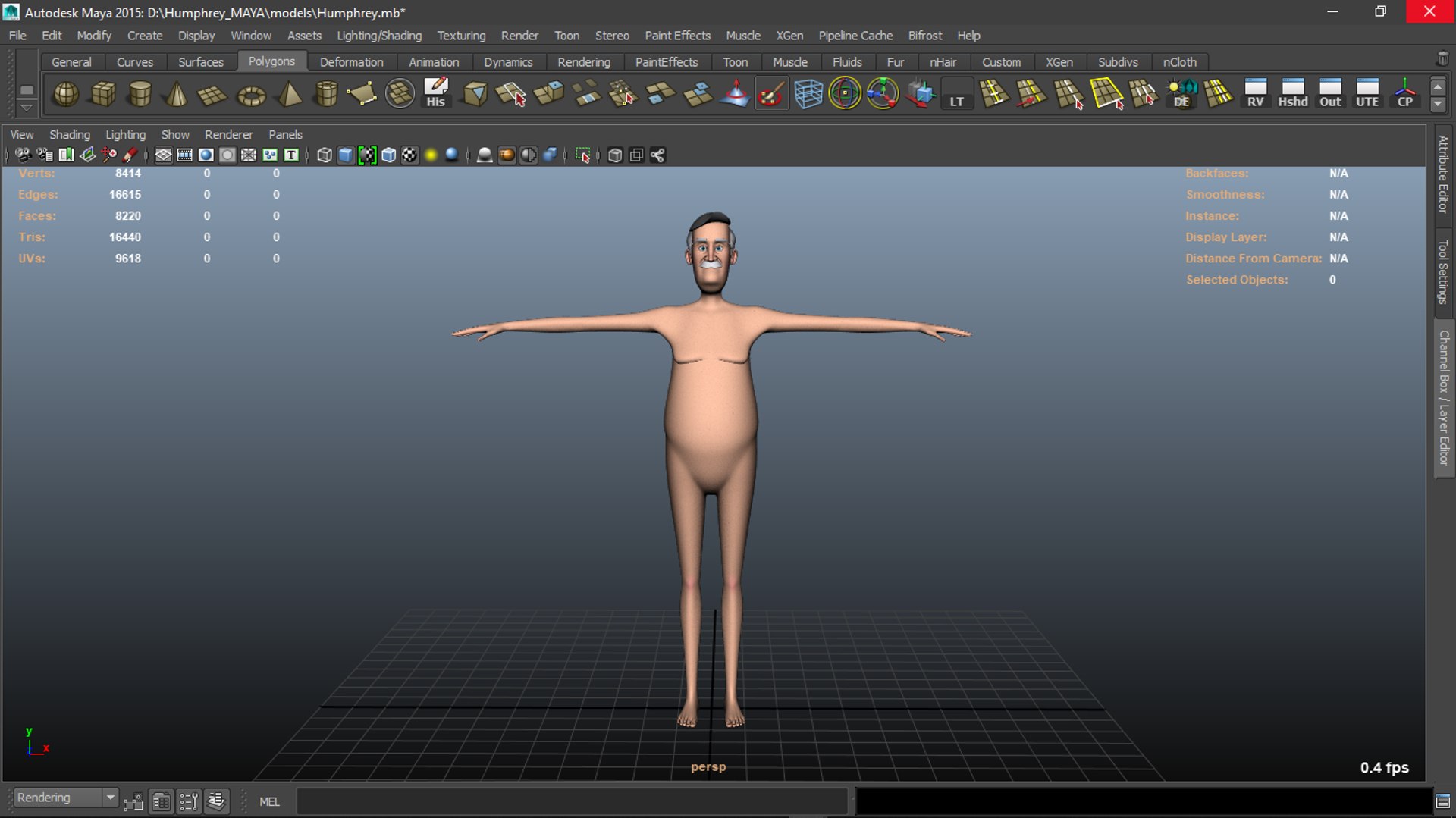Expand the Attribute Editor side tab
This screenshot has height=818, width=1456.
click(1443, 174)
